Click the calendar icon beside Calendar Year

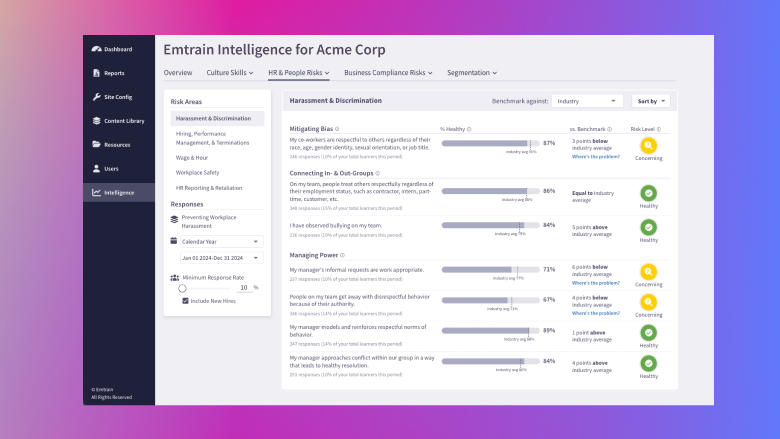coord(174,241)
